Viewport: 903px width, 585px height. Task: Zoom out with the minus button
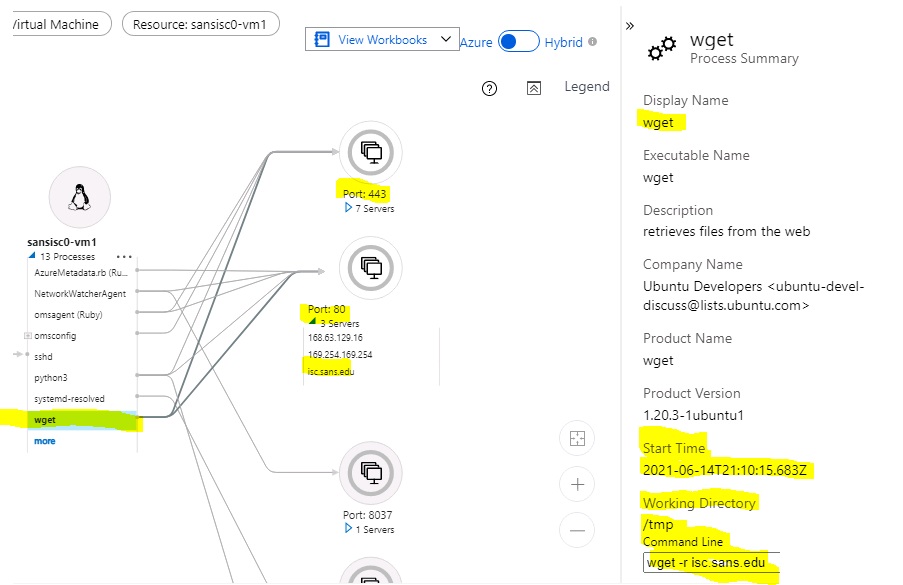577,530
